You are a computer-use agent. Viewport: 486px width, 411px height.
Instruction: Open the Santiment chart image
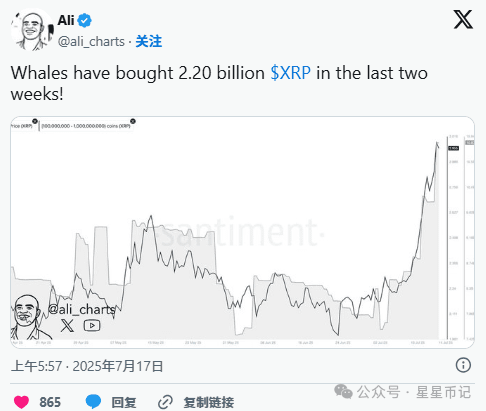[x=242, y=232]
